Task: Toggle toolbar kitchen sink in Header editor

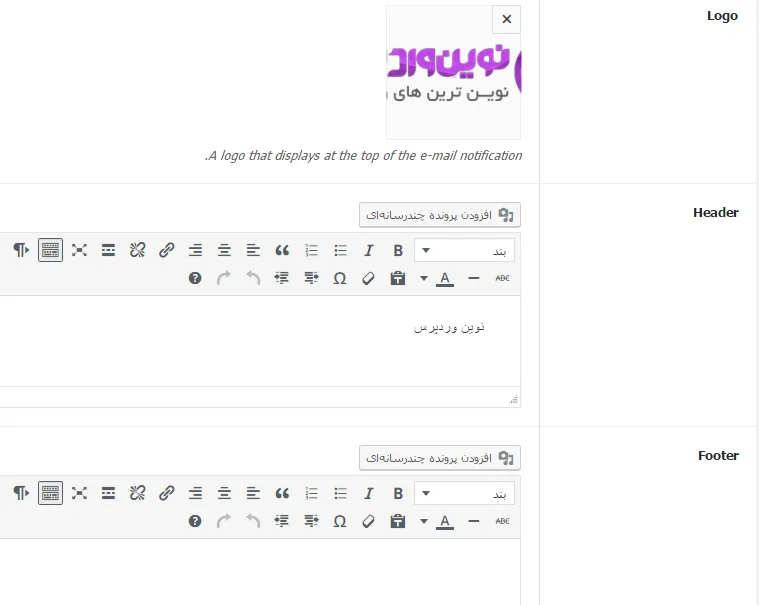Action: [x=50, y=250]
